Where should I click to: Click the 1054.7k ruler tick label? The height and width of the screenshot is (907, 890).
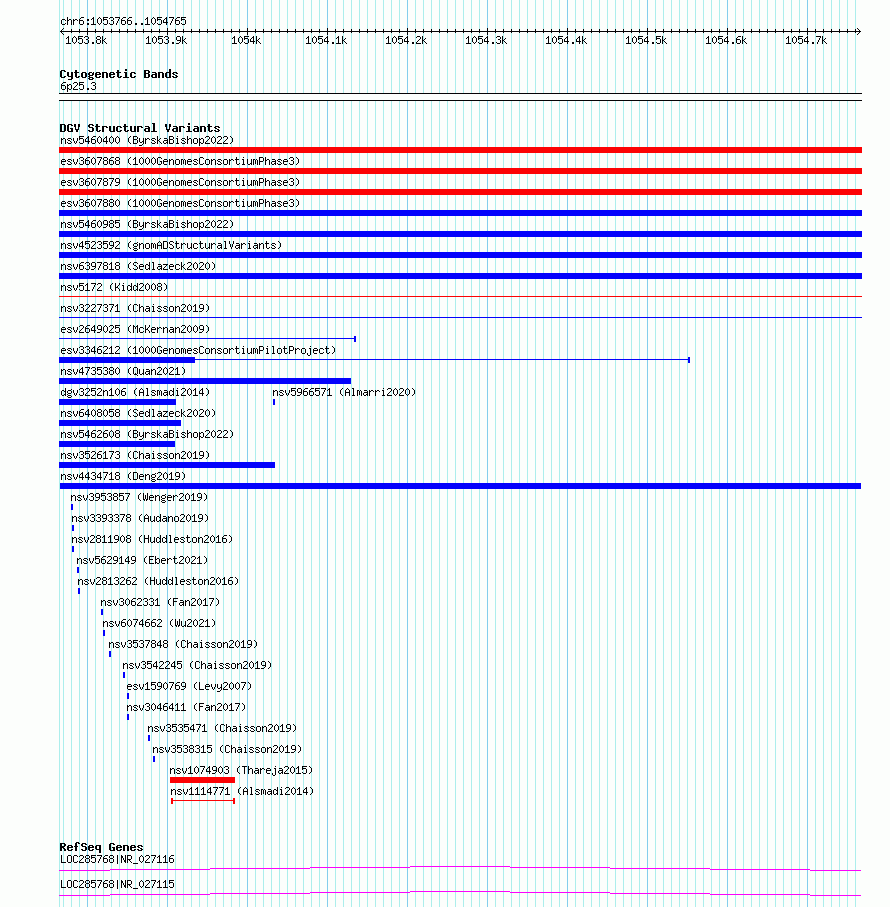pos(806,40)
